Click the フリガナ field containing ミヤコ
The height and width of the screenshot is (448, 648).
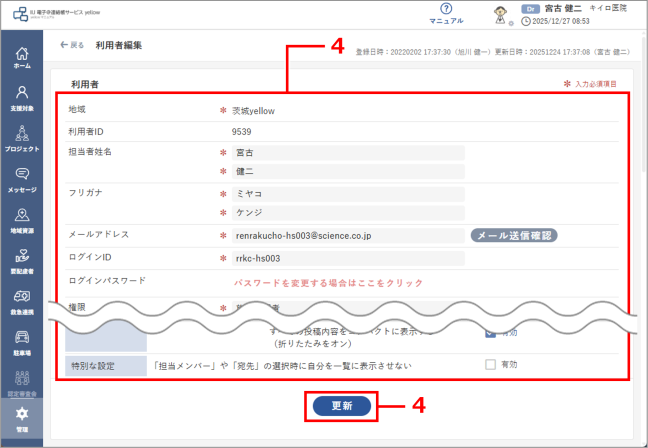pyautogui.click(x=347, y=194)
